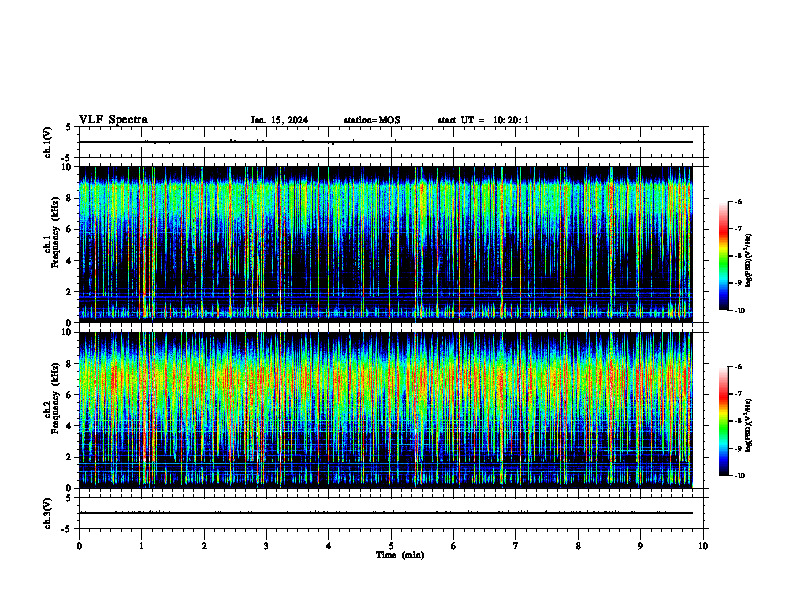The height and width of the screenshot is (612, 792).
Task: Click the "4" kHz tick of ch.2 spectrogram
Action: 70,426
